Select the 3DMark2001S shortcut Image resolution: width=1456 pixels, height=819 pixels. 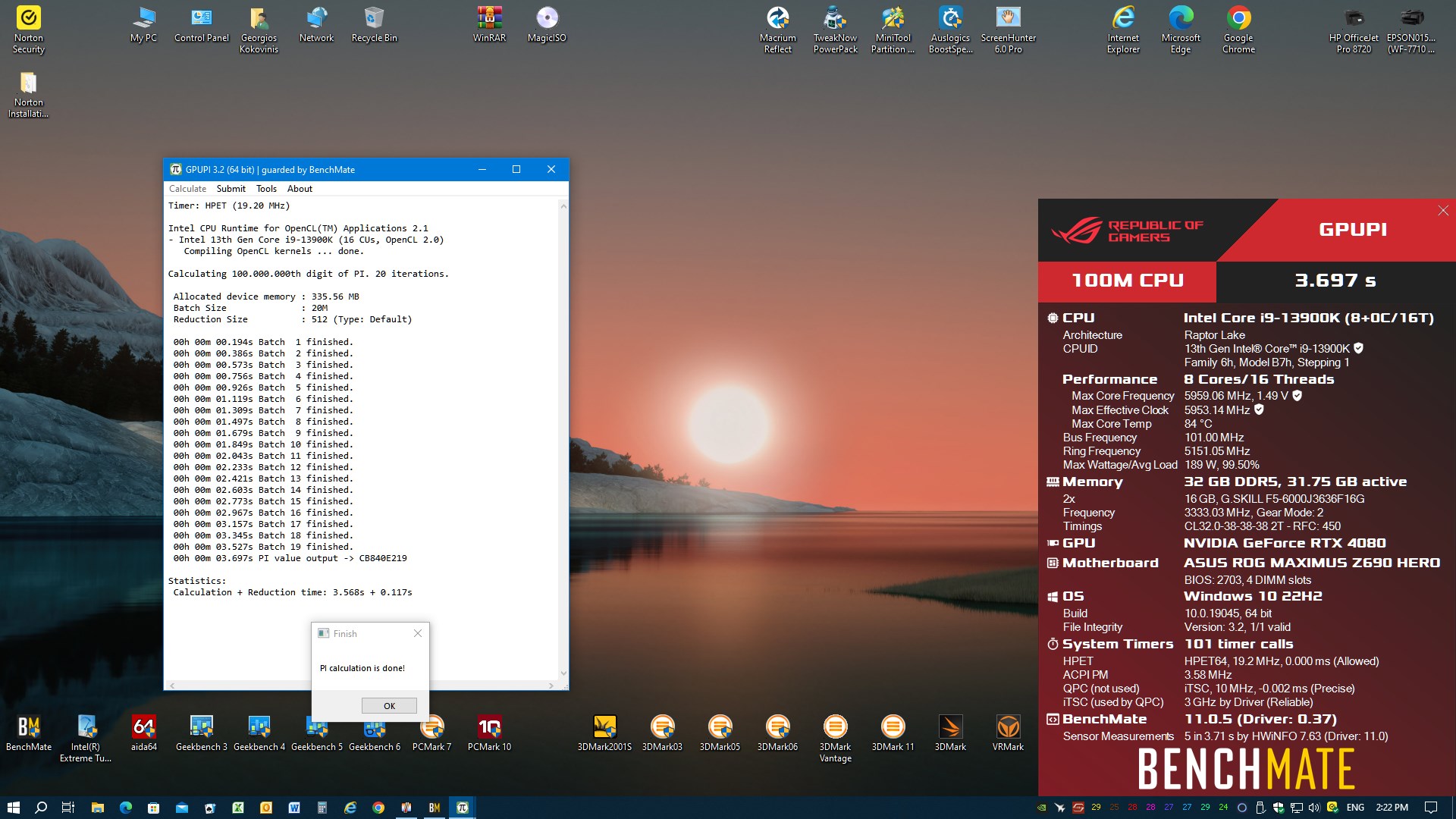pos(604,733)
